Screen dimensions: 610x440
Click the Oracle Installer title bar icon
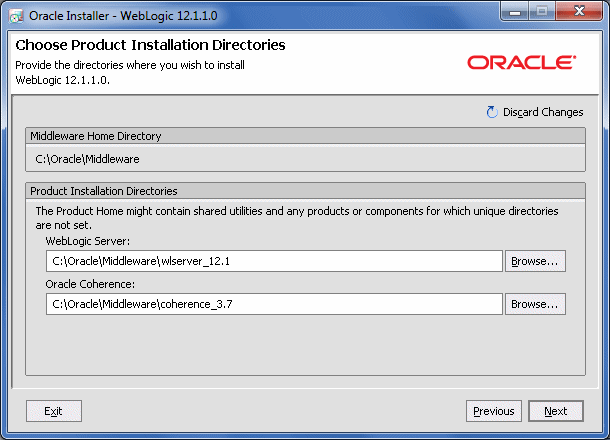[16, 16]
